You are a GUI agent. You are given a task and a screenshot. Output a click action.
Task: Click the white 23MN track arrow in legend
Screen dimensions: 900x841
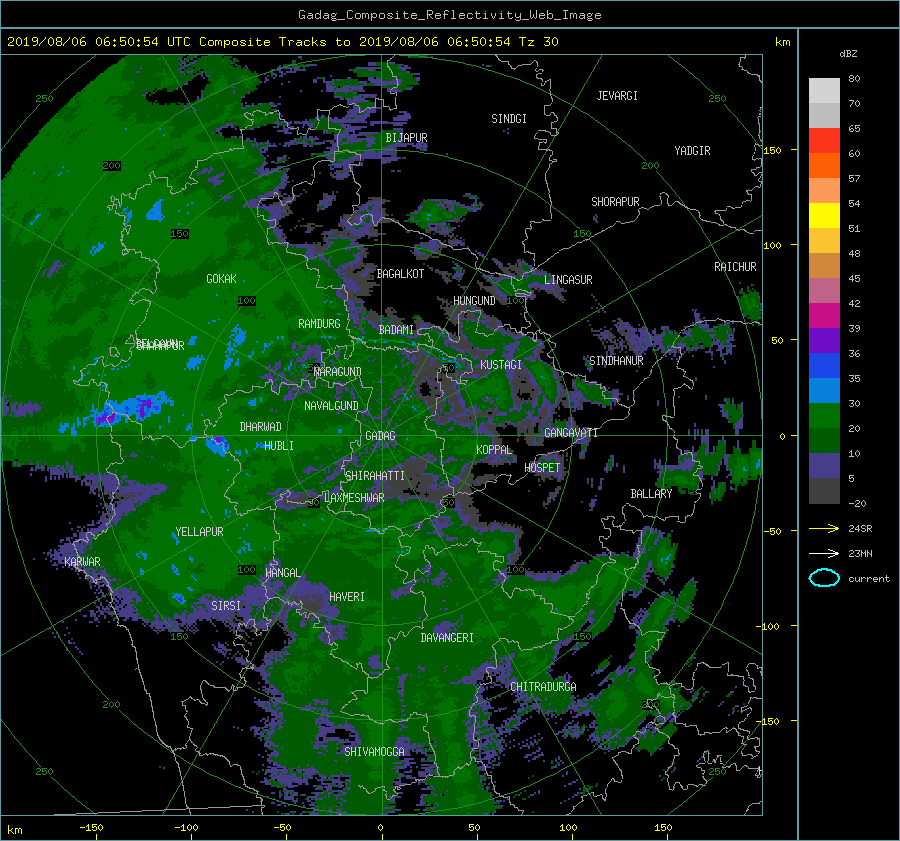[x=824, y=553]
